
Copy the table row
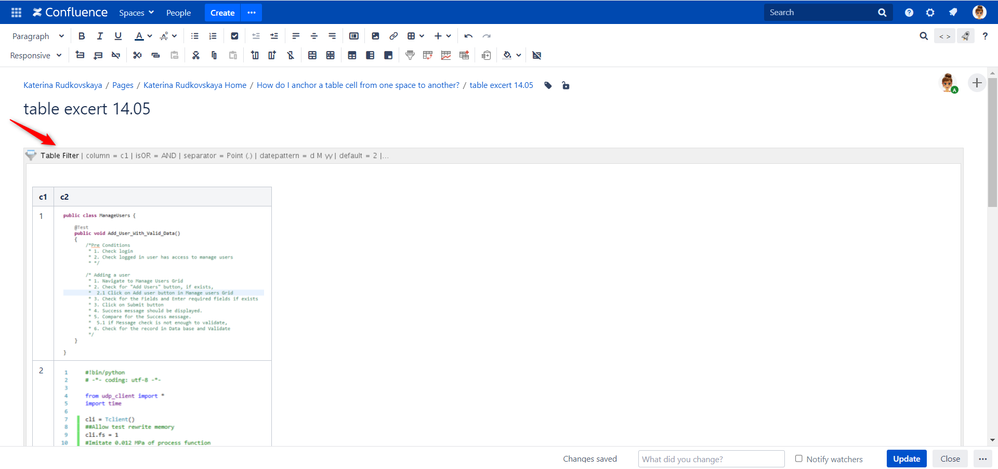[155, 55]
